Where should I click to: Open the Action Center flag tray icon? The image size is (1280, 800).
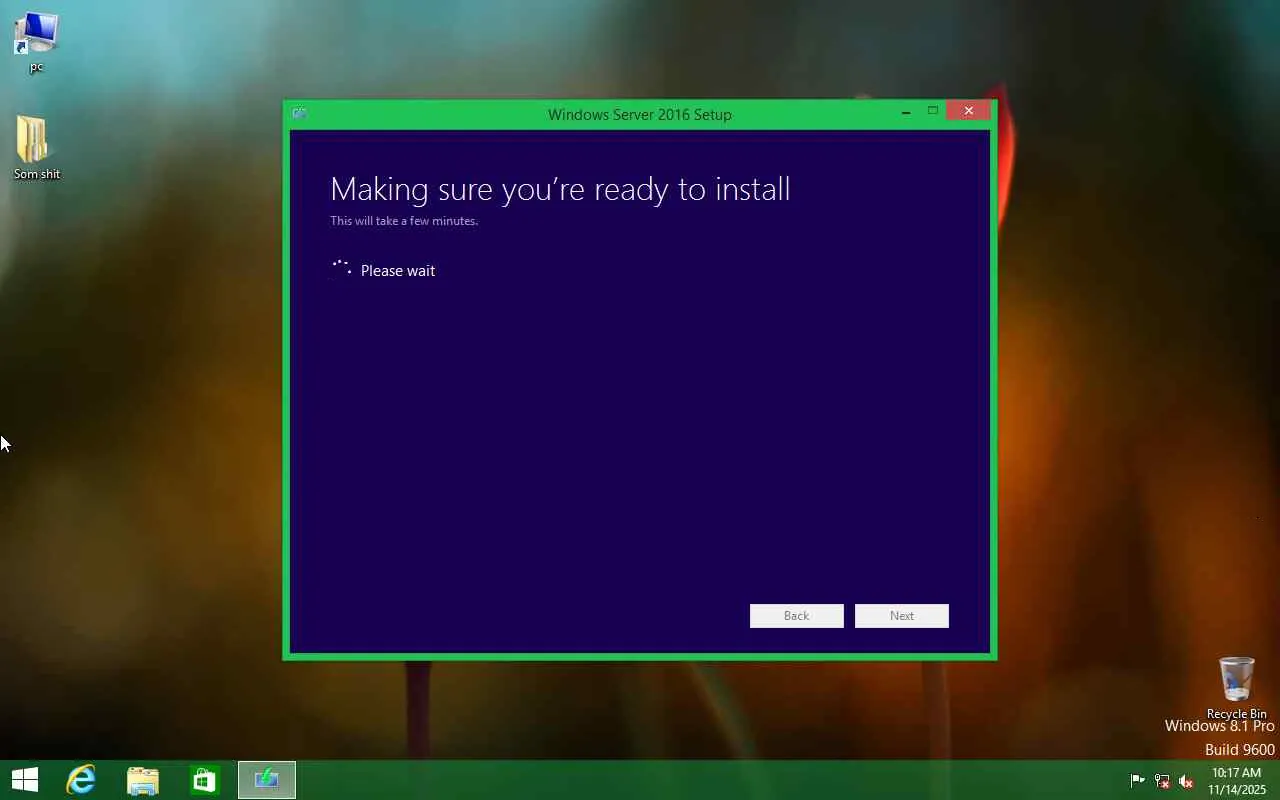(1137, 781)
